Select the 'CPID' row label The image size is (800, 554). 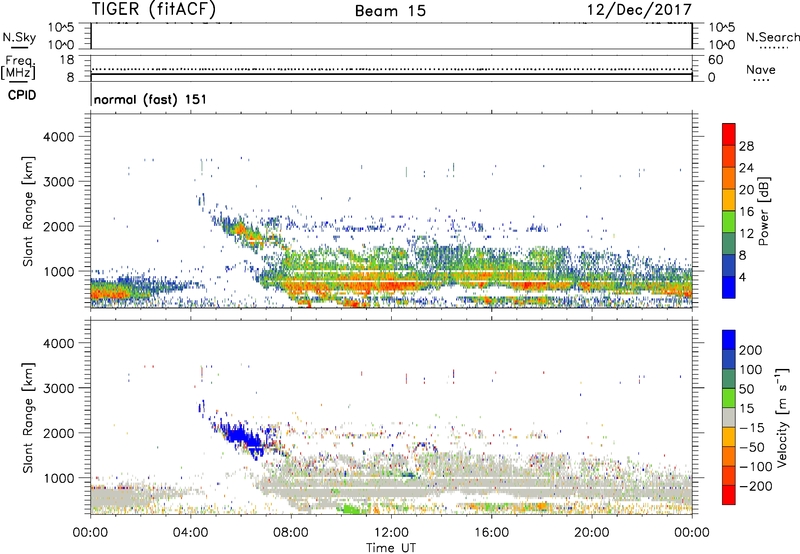(22, 95)
